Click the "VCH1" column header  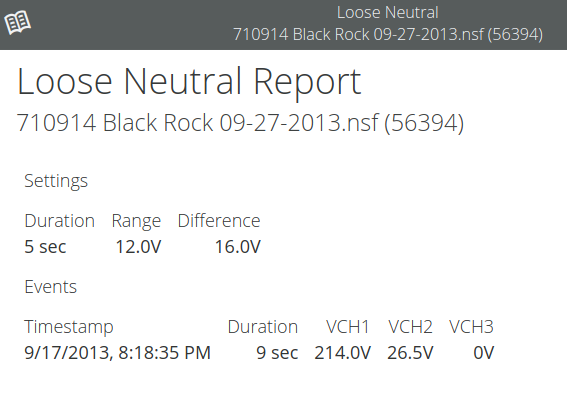click(348, 327)
